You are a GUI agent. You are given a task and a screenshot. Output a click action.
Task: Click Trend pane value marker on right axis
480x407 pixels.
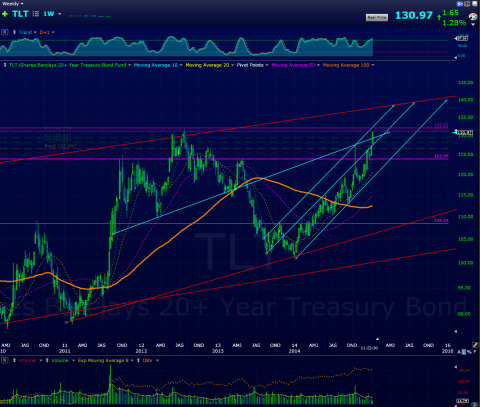pos(462,39)
